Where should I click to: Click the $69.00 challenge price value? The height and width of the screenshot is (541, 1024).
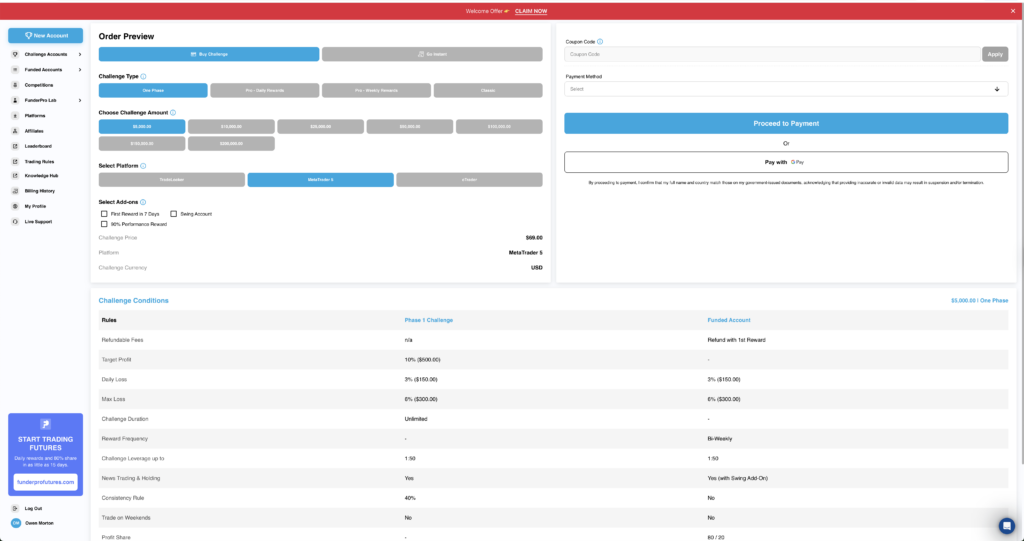pos(534,238)
